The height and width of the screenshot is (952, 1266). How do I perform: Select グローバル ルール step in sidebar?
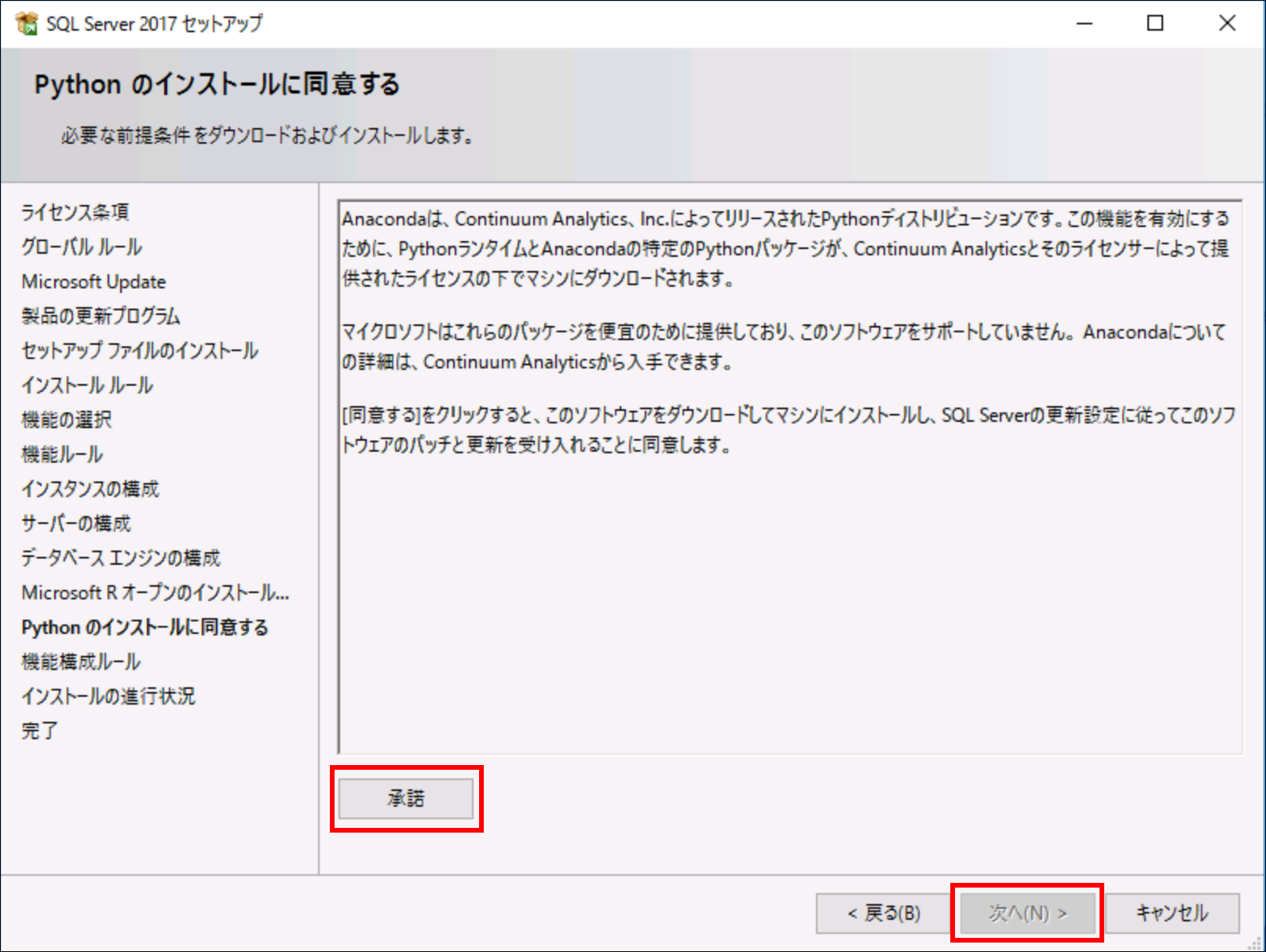(82, 247)
